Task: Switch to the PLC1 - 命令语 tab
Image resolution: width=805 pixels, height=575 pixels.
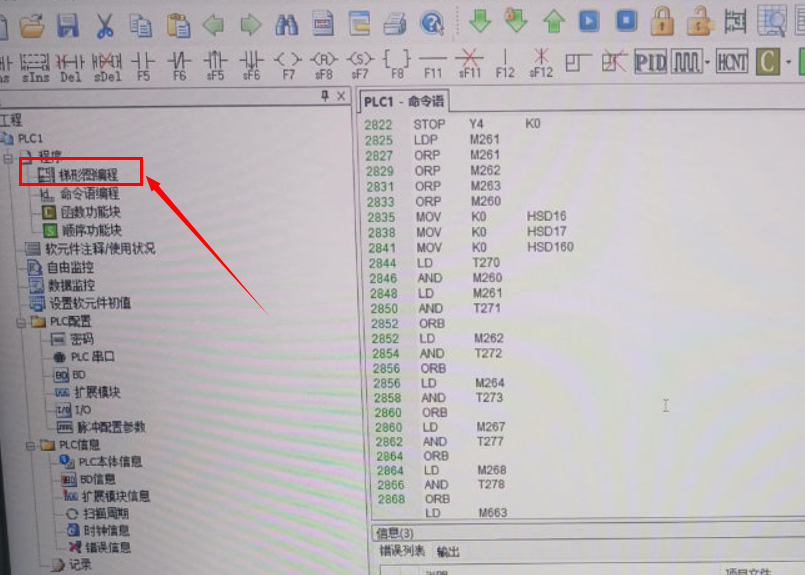Action: click(404, 102)
